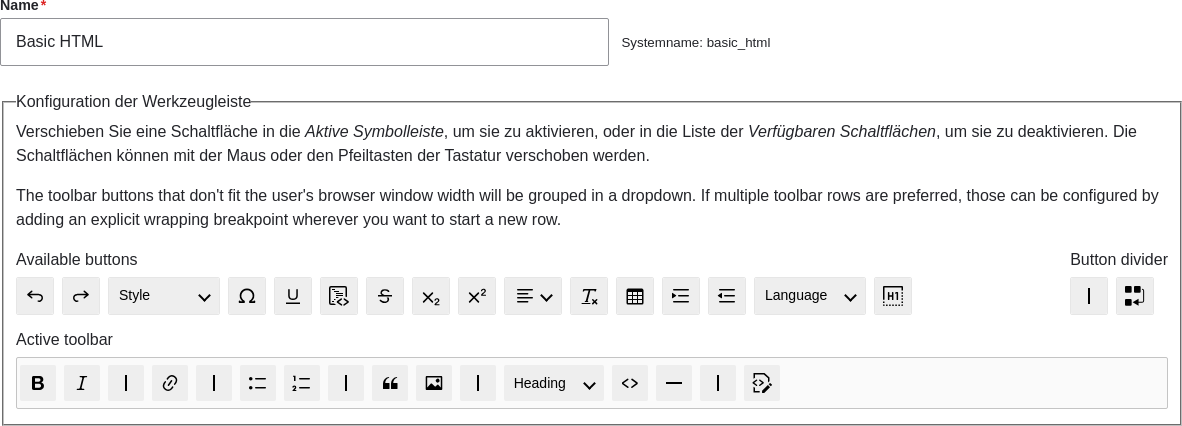Select the Bold button in active toolbar
Image resolution: width=1182 pixels, height=426 pixels.
[x=38, y=383]
